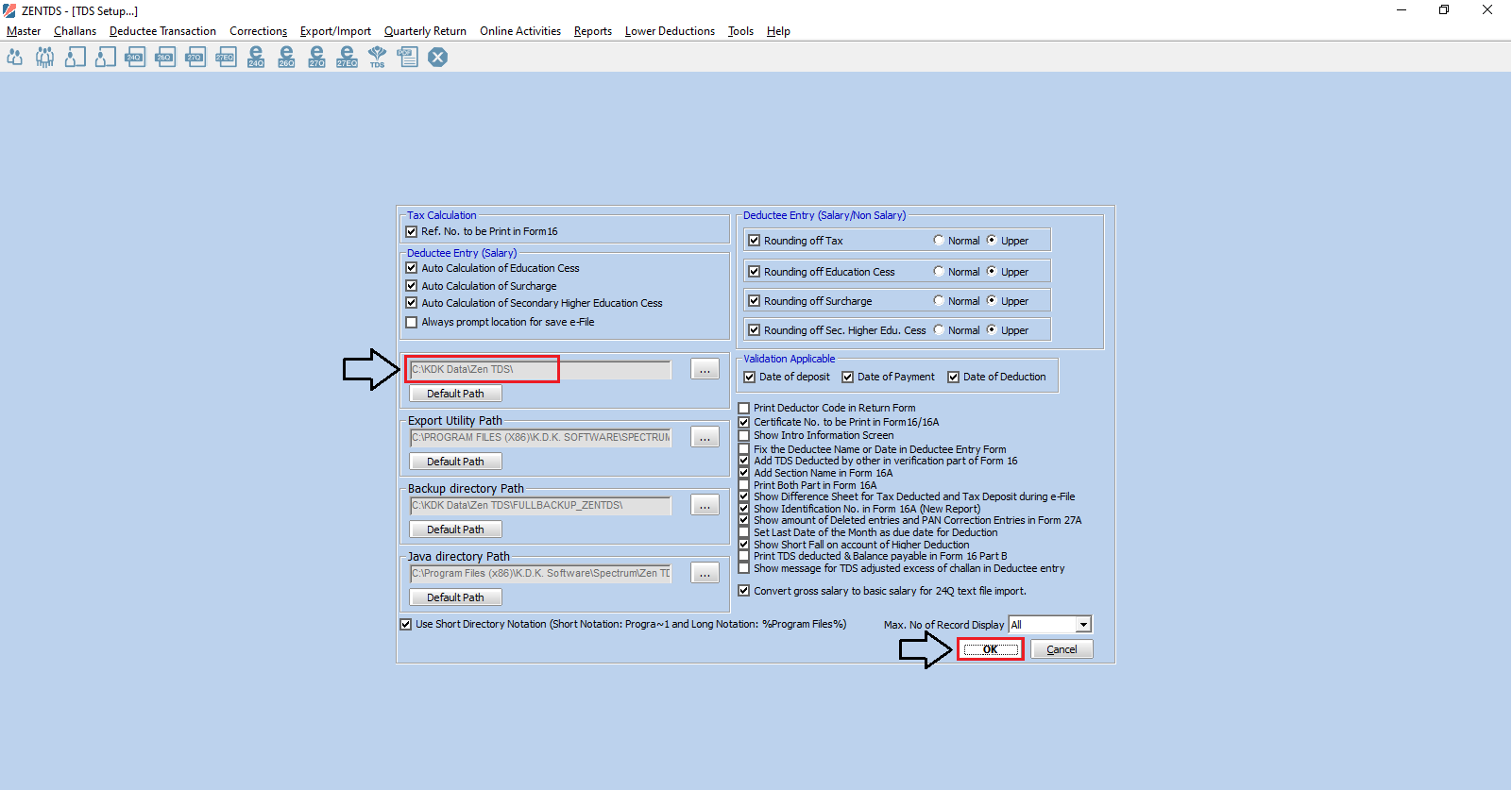The height and width of the screenshot is (790, 1512).
Task: Reset Backup directory Path to default
Action: click(455, 529)
